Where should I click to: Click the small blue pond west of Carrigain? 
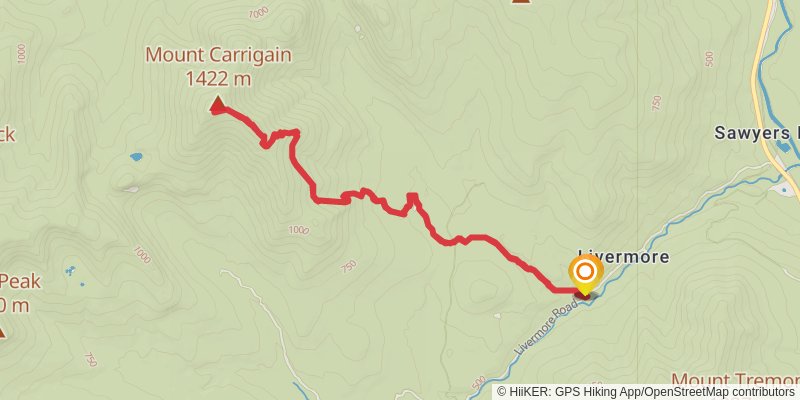pos(136,157)
